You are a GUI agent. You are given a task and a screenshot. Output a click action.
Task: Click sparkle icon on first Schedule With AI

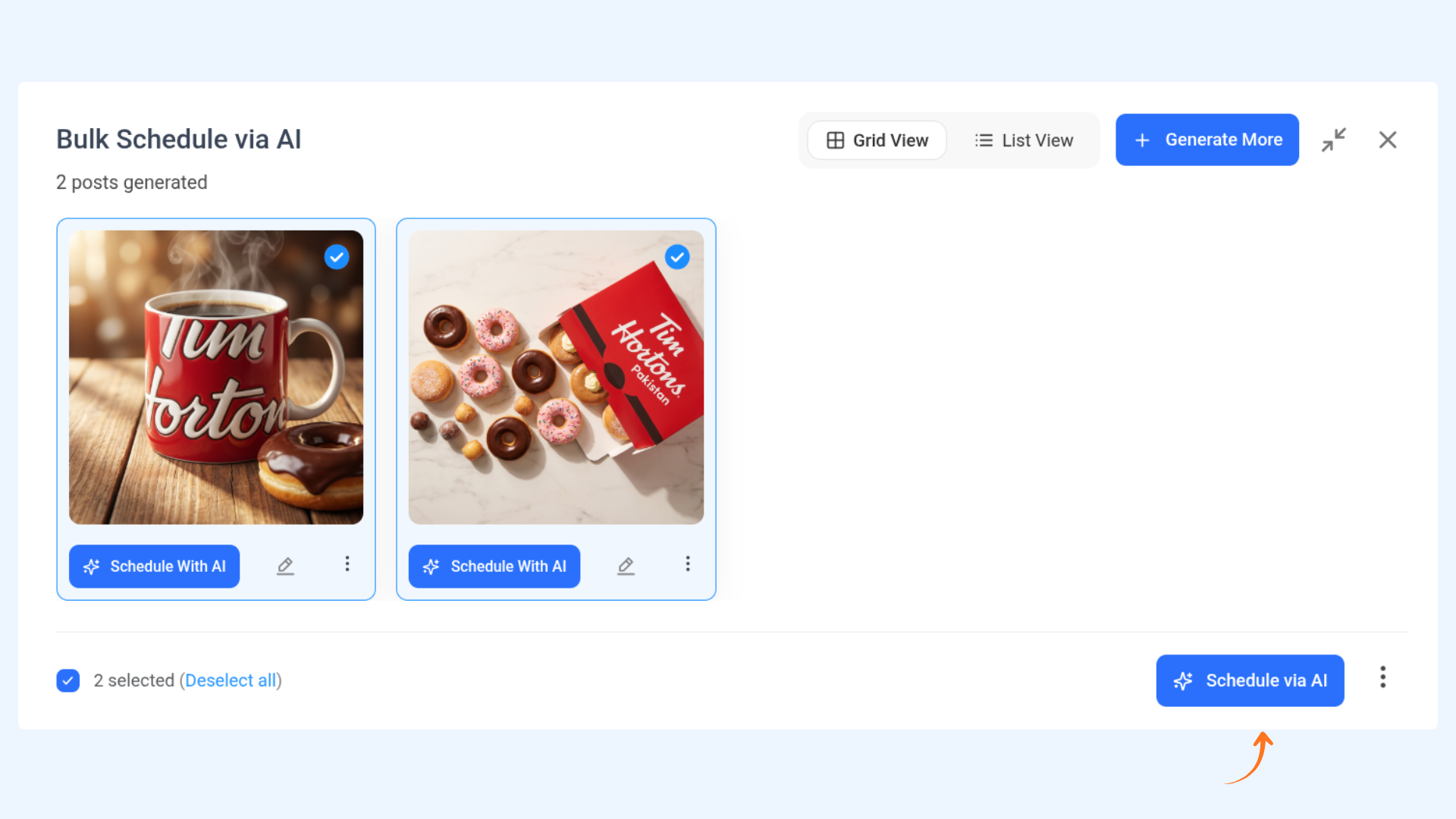pyautogui.click(x=92, y=566)
